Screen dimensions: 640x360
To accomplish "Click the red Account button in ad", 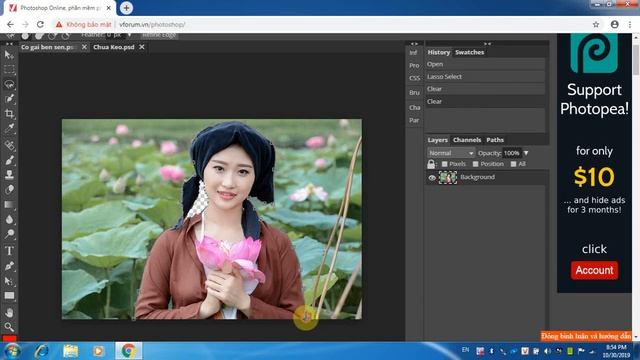I will pos(594,270).
